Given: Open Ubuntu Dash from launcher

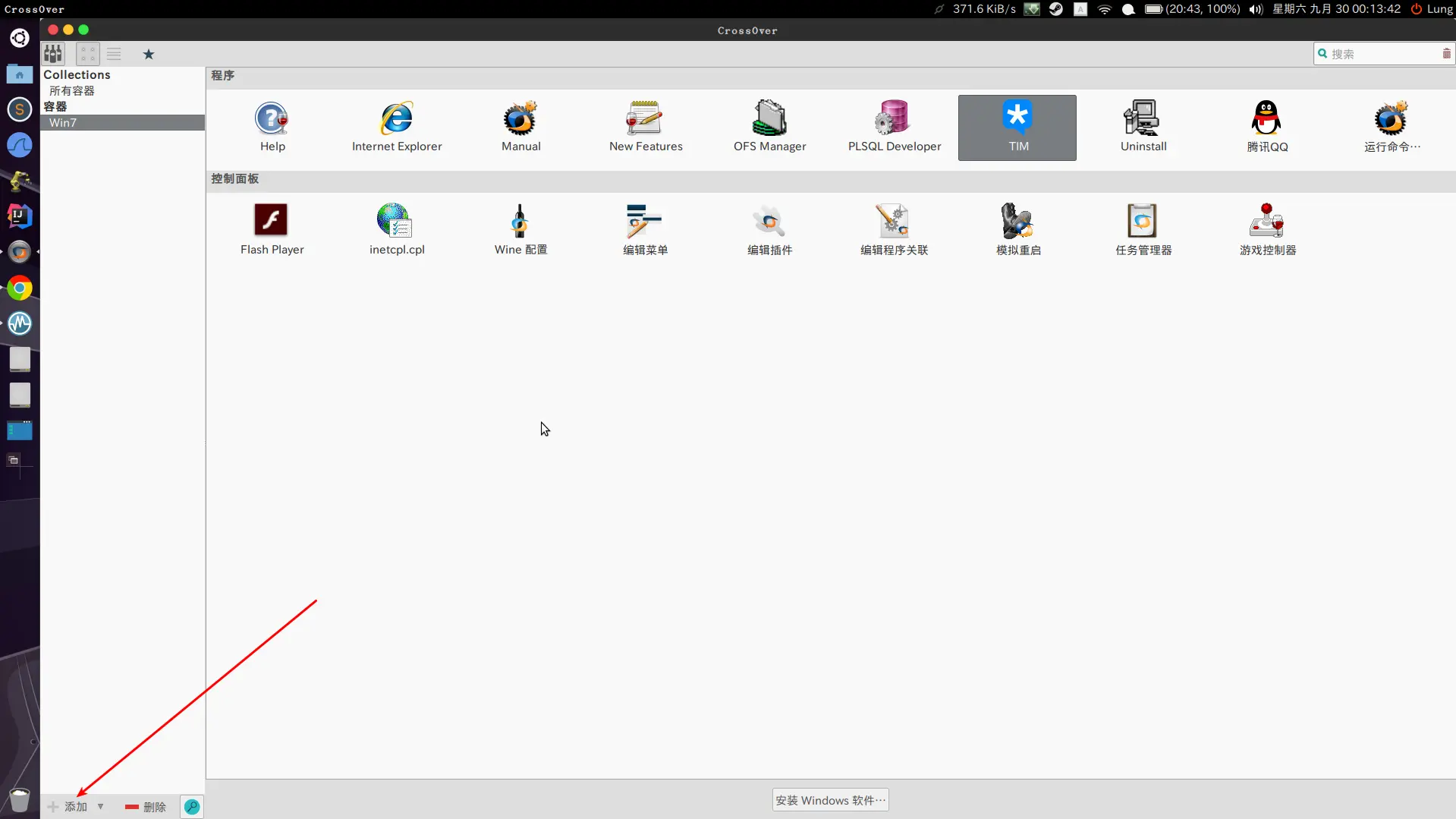Looking at the screenshot, I should click(x=20, y=38).
